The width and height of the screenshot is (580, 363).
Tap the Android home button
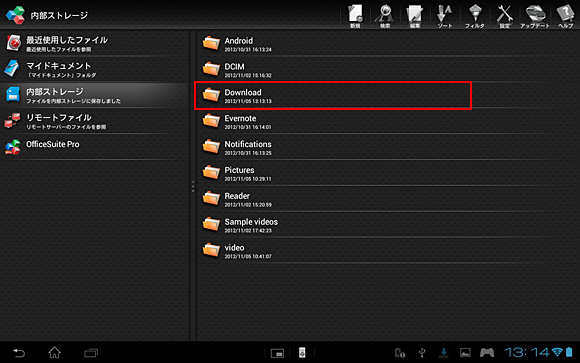click(54, 353)
